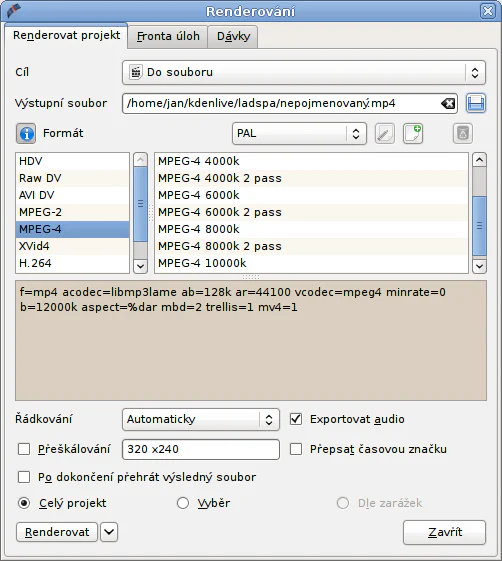The image size is (502, 561).
Task: Click the edit profile pencil icon
Action: click(385, 133)
